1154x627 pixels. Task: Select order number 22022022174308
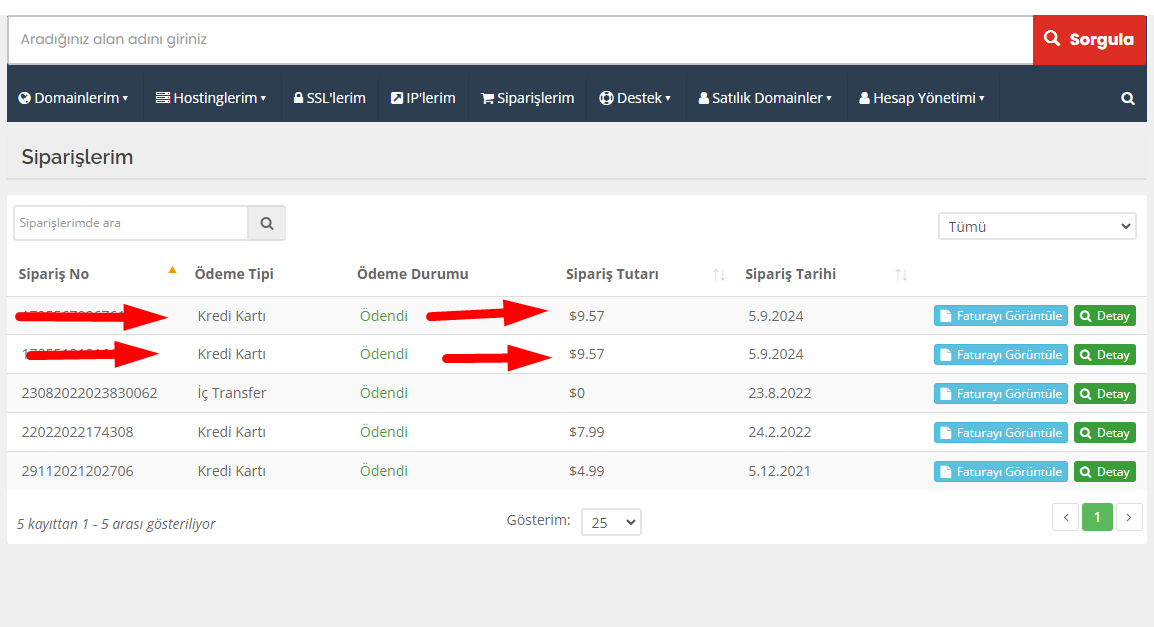point(77,432)
